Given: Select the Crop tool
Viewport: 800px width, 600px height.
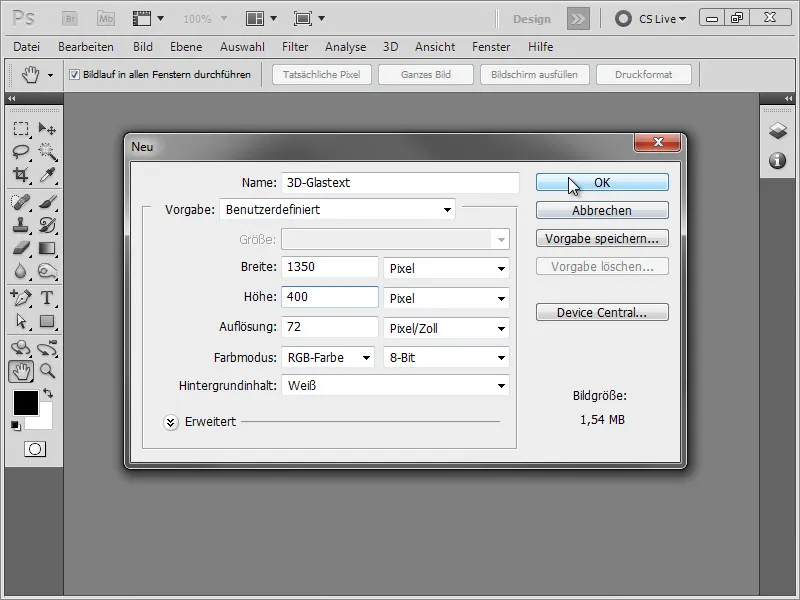Looking at the screenshot, I should click(21, 174).
